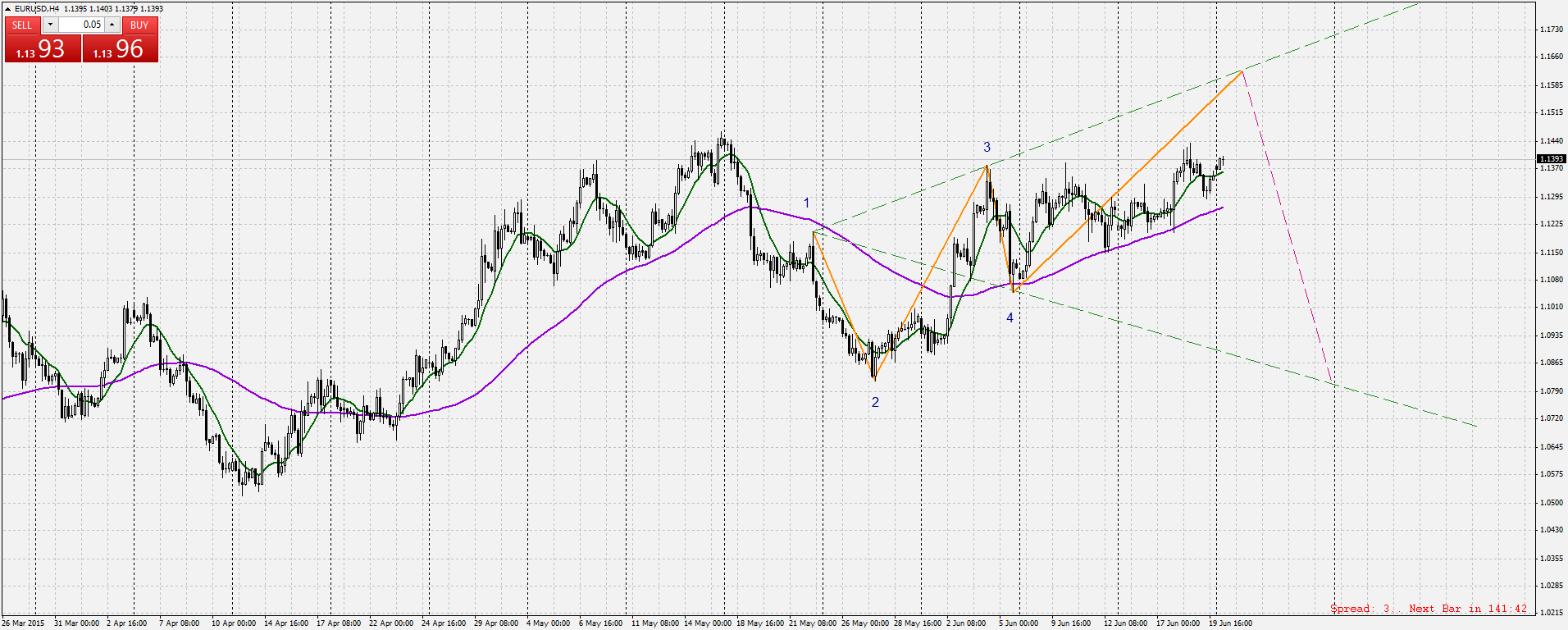Click the 1.0500 price axis label
Viewport: 1568px width, 630px height.
pyautogui.click(x=1550, y=503)
